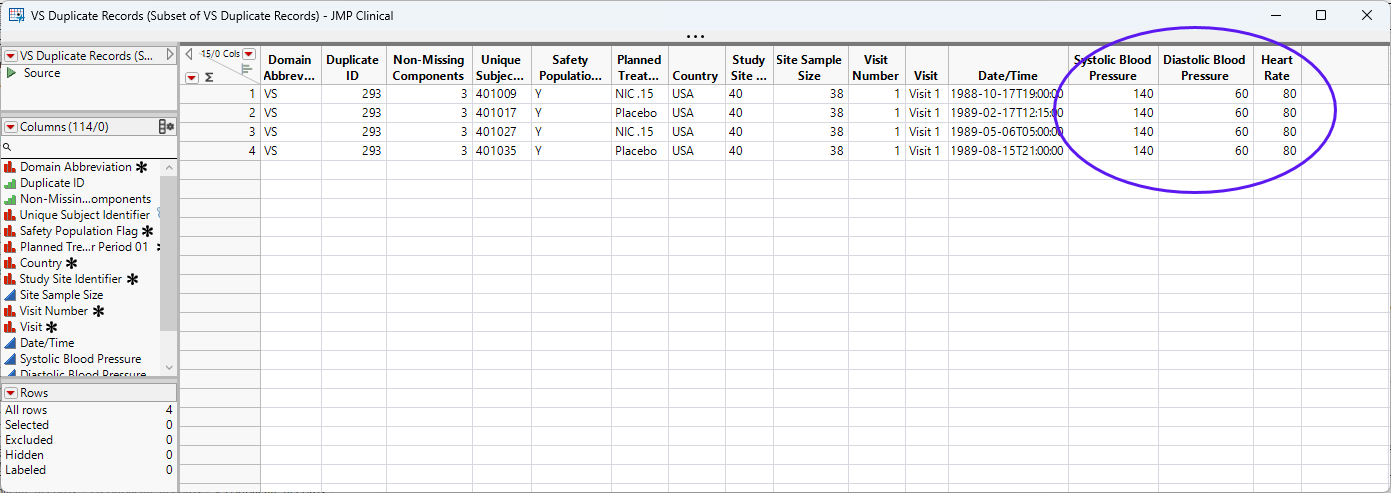Select row number 1 in the data grid

(x=220, y=94)
